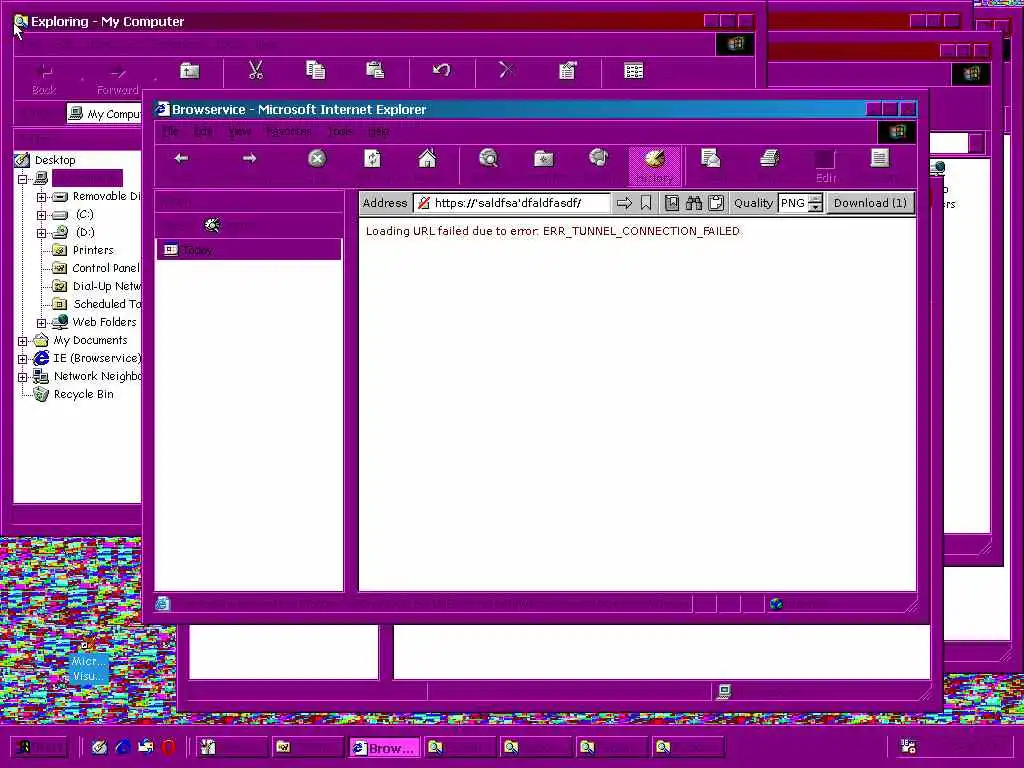Click the Back arrow in Internet Explorer
The width and height of the screenshot is (1024, 768).
coord(181,159)
